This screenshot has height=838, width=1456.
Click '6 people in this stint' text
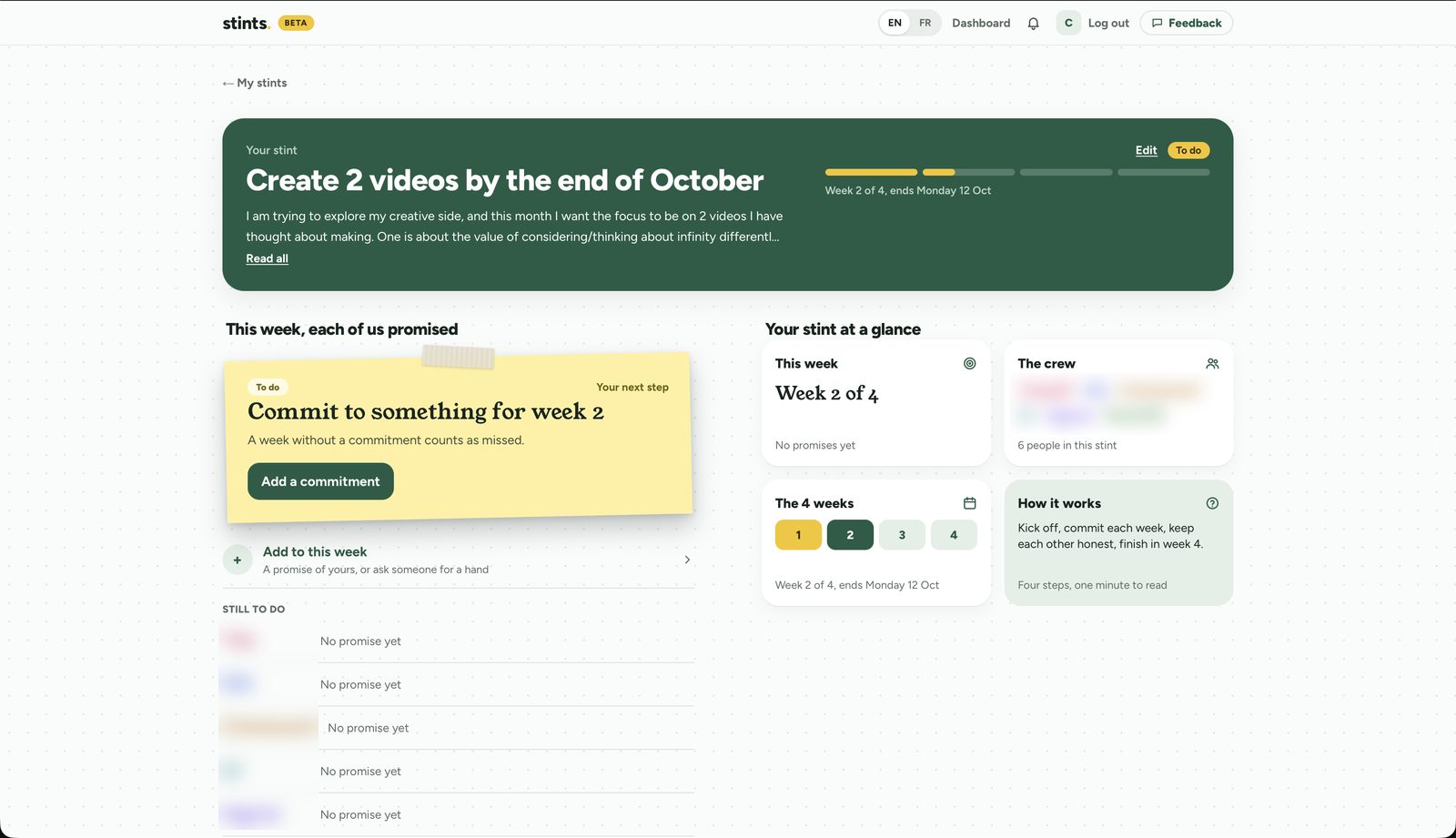click(x=1067, y=445)
